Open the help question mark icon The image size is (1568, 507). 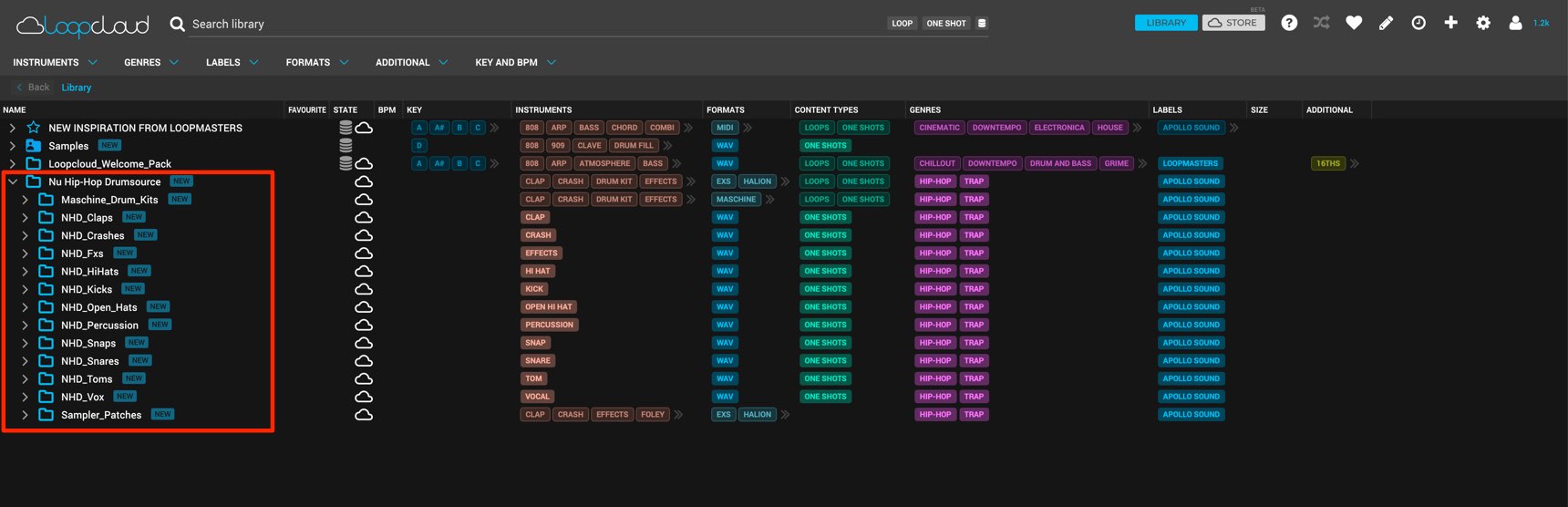[x=1289, y=23]
